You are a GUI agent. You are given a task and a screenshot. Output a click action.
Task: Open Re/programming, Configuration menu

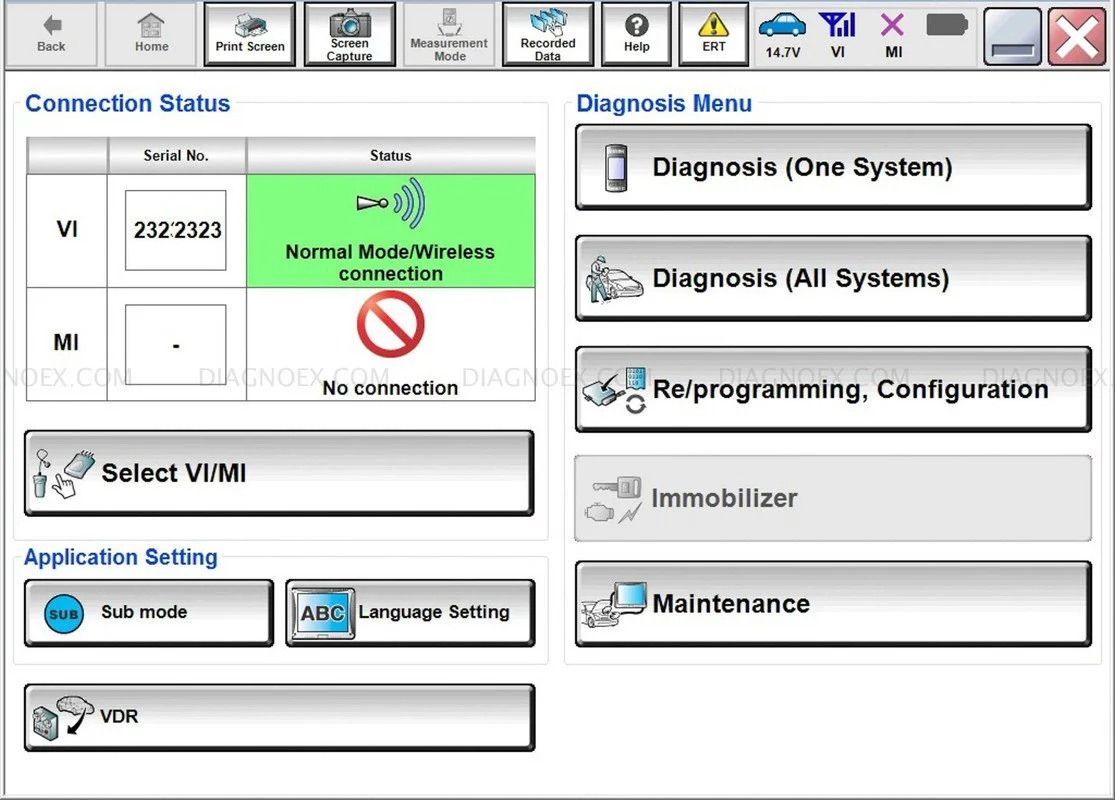pos(832,390)
